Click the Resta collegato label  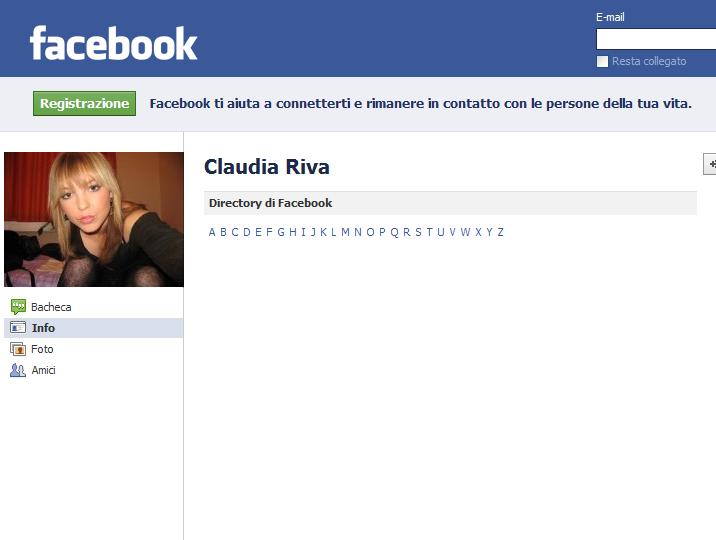pyautogui.click(x=649, y=62)
